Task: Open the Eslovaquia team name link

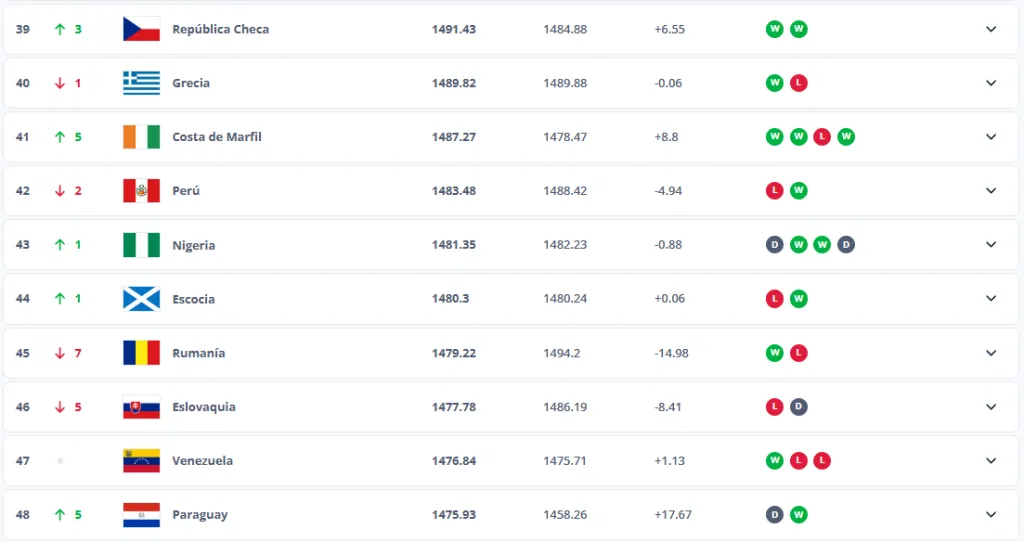Action: (203, 407)
